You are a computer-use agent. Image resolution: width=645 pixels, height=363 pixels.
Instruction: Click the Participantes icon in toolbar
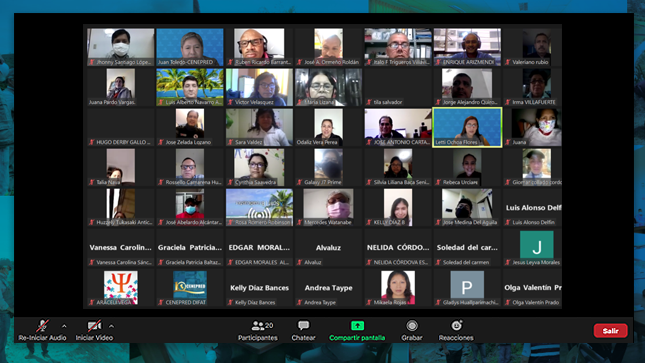[258, 326]
